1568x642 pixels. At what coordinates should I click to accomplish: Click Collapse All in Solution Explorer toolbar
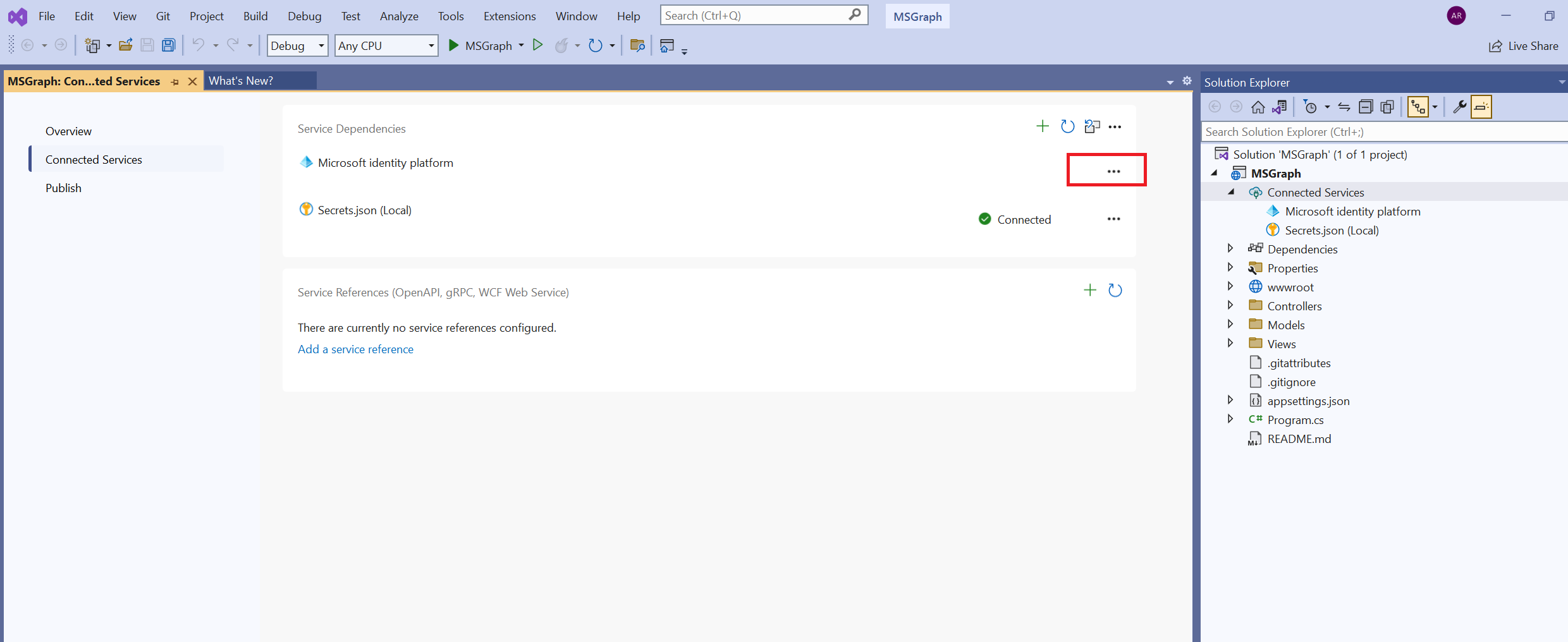pyautogui.click(x=1366, y=107)
